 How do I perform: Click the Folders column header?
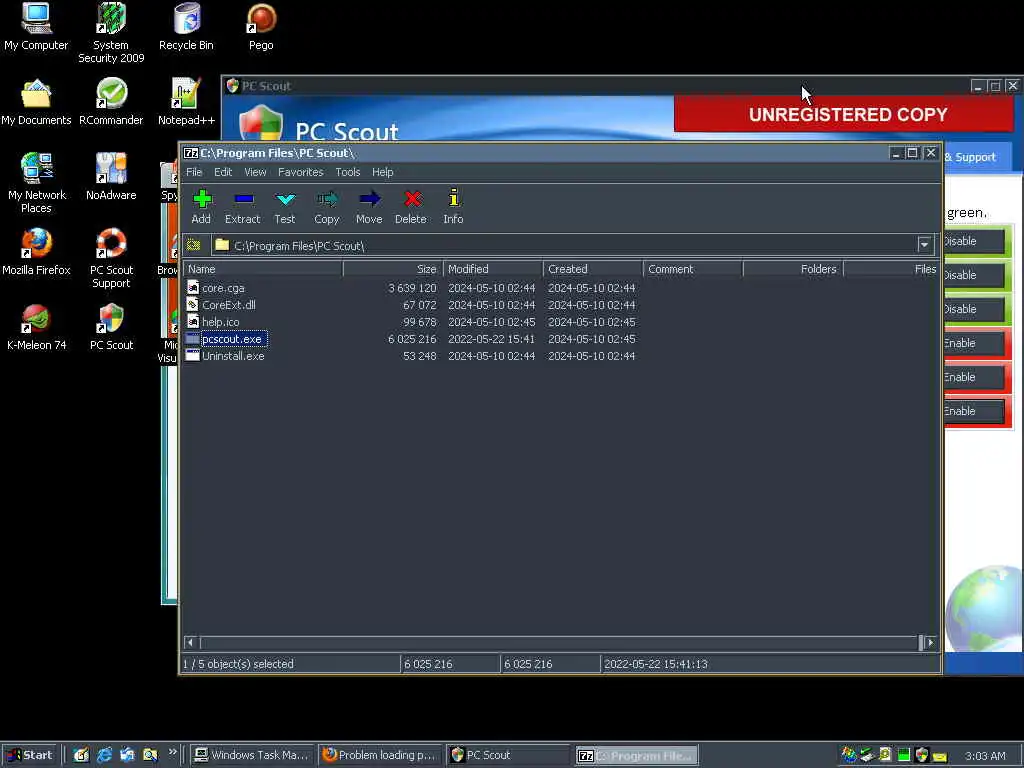coord(793,269)
